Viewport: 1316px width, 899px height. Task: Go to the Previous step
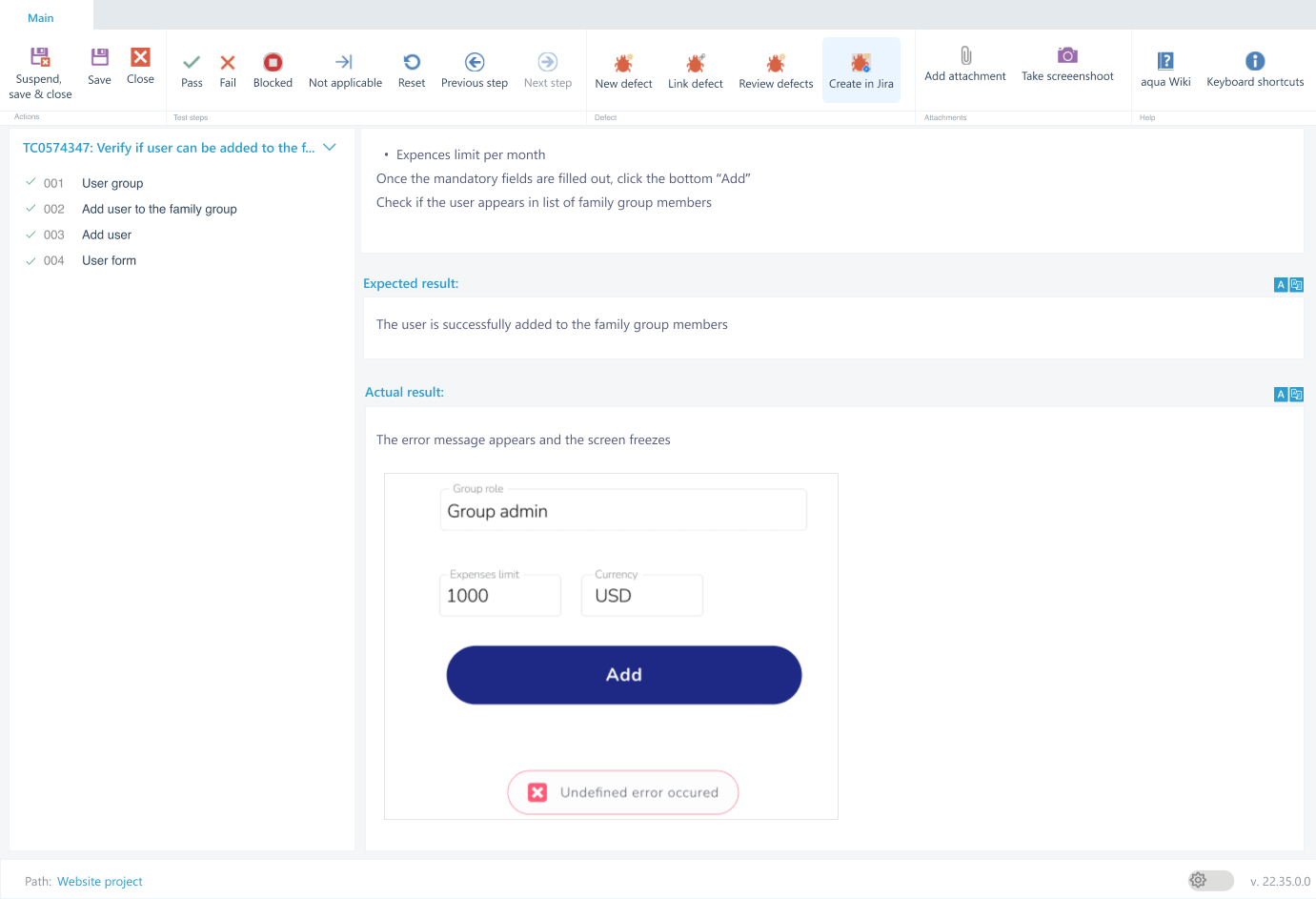point(474,69)
